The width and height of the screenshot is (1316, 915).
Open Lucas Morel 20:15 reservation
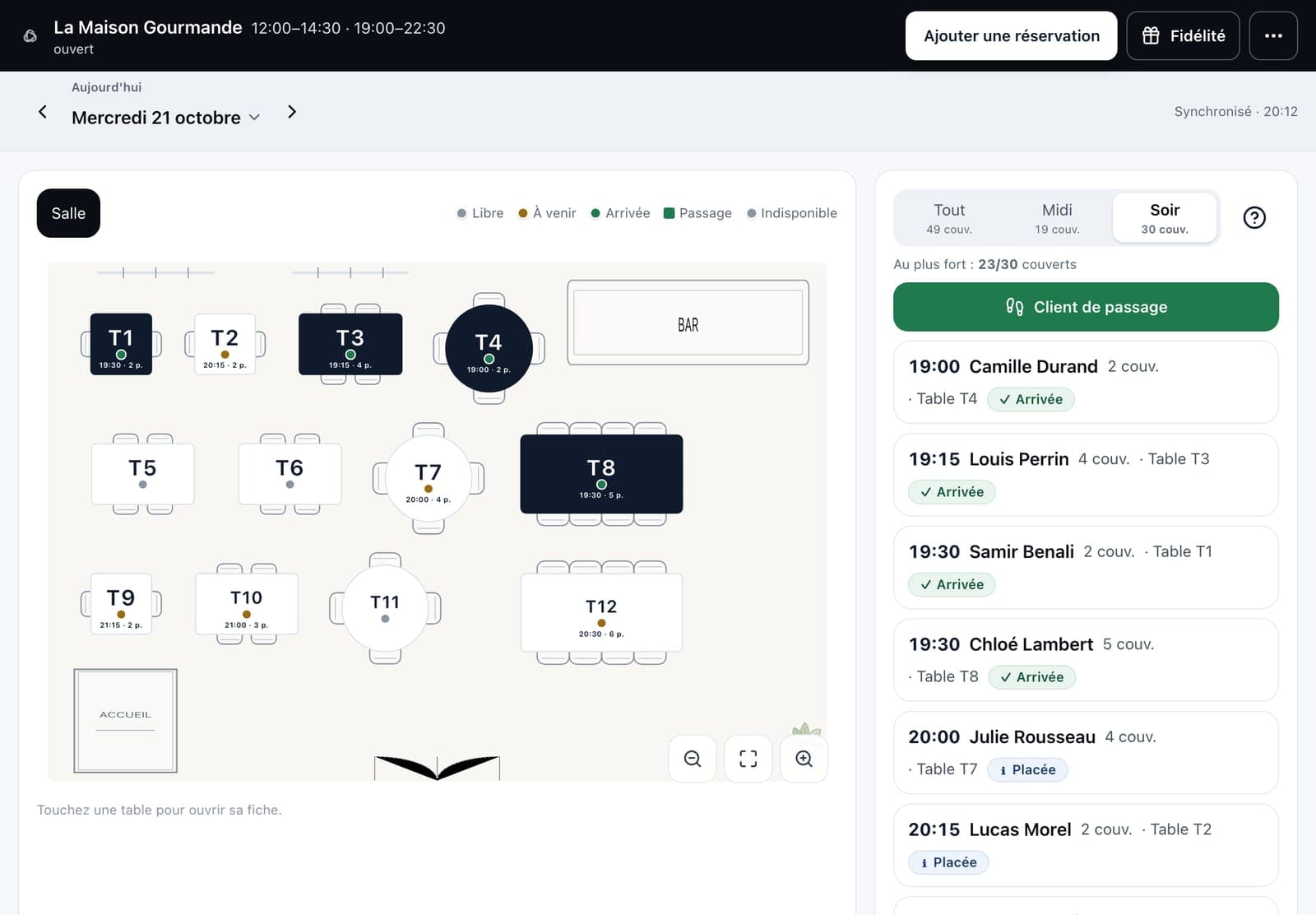[1086, 845]
